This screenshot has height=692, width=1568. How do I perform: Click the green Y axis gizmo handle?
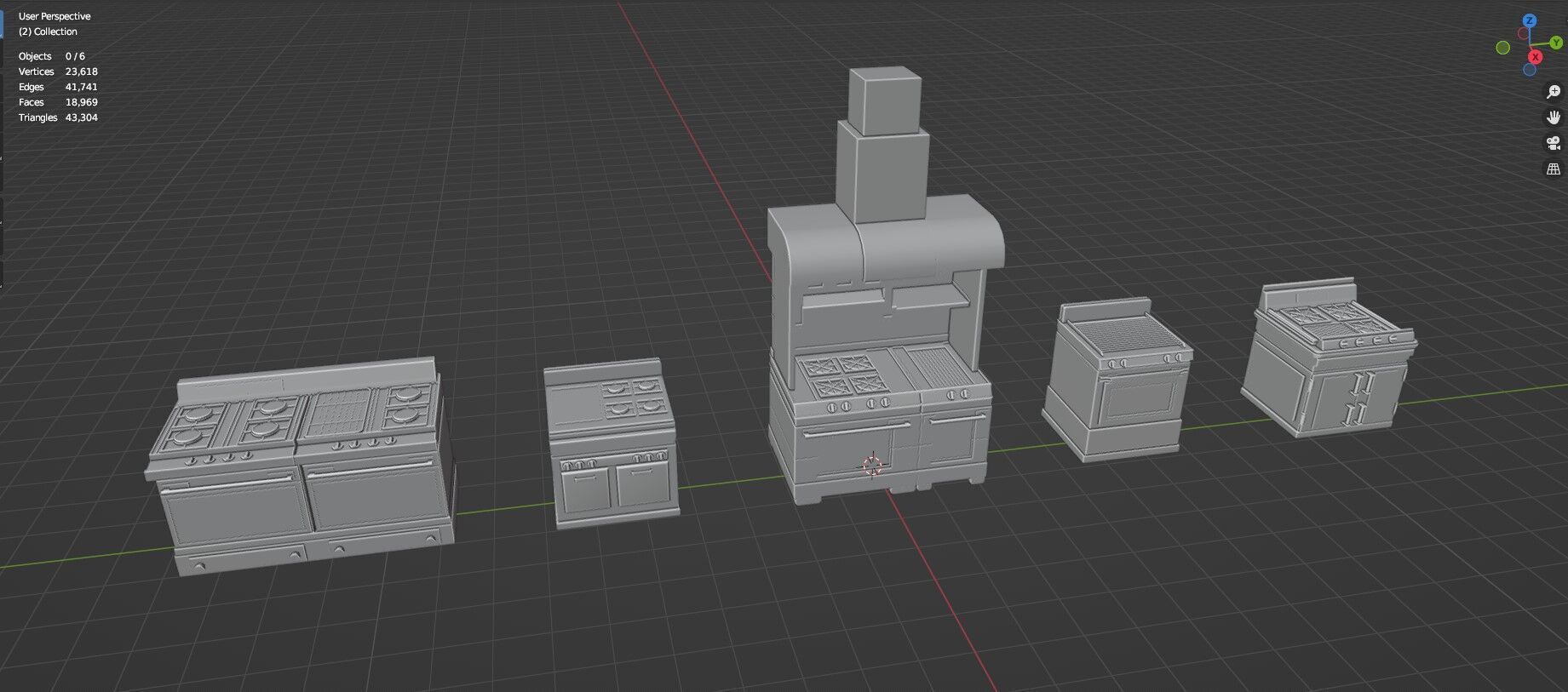coord(1558,43)
